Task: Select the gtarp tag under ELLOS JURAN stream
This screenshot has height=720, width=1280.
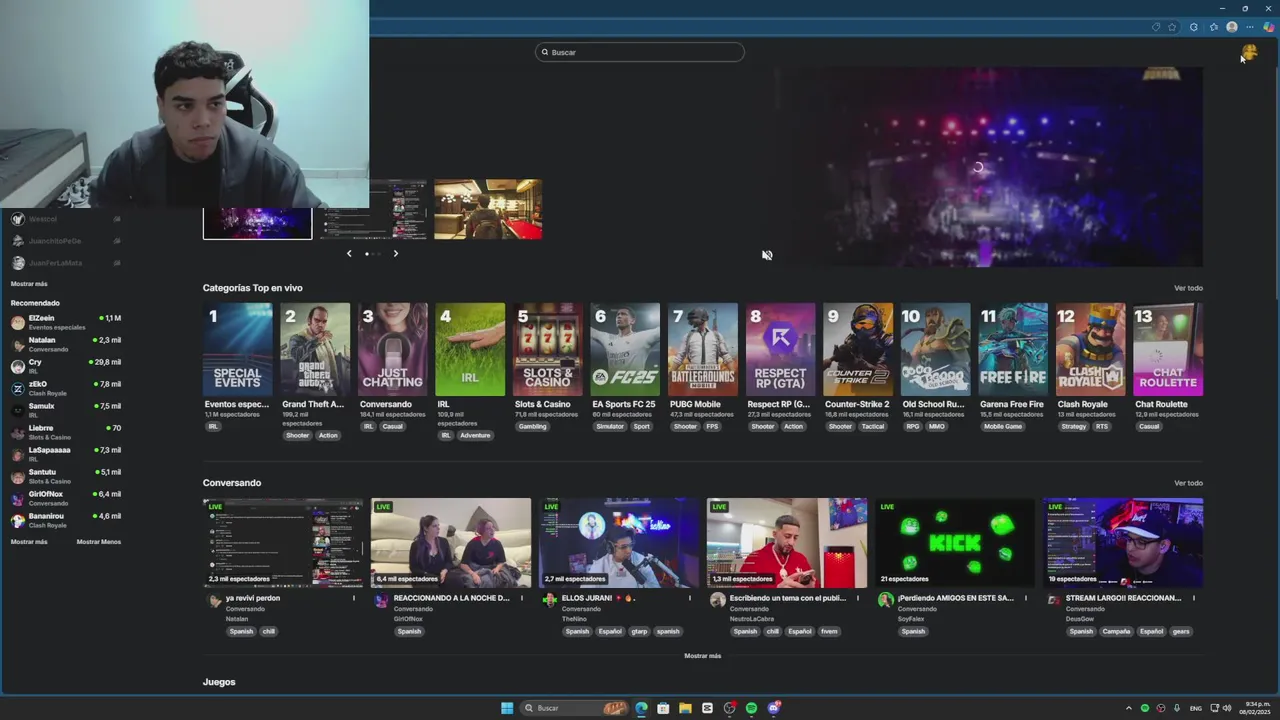Action: tap(639, 631)
